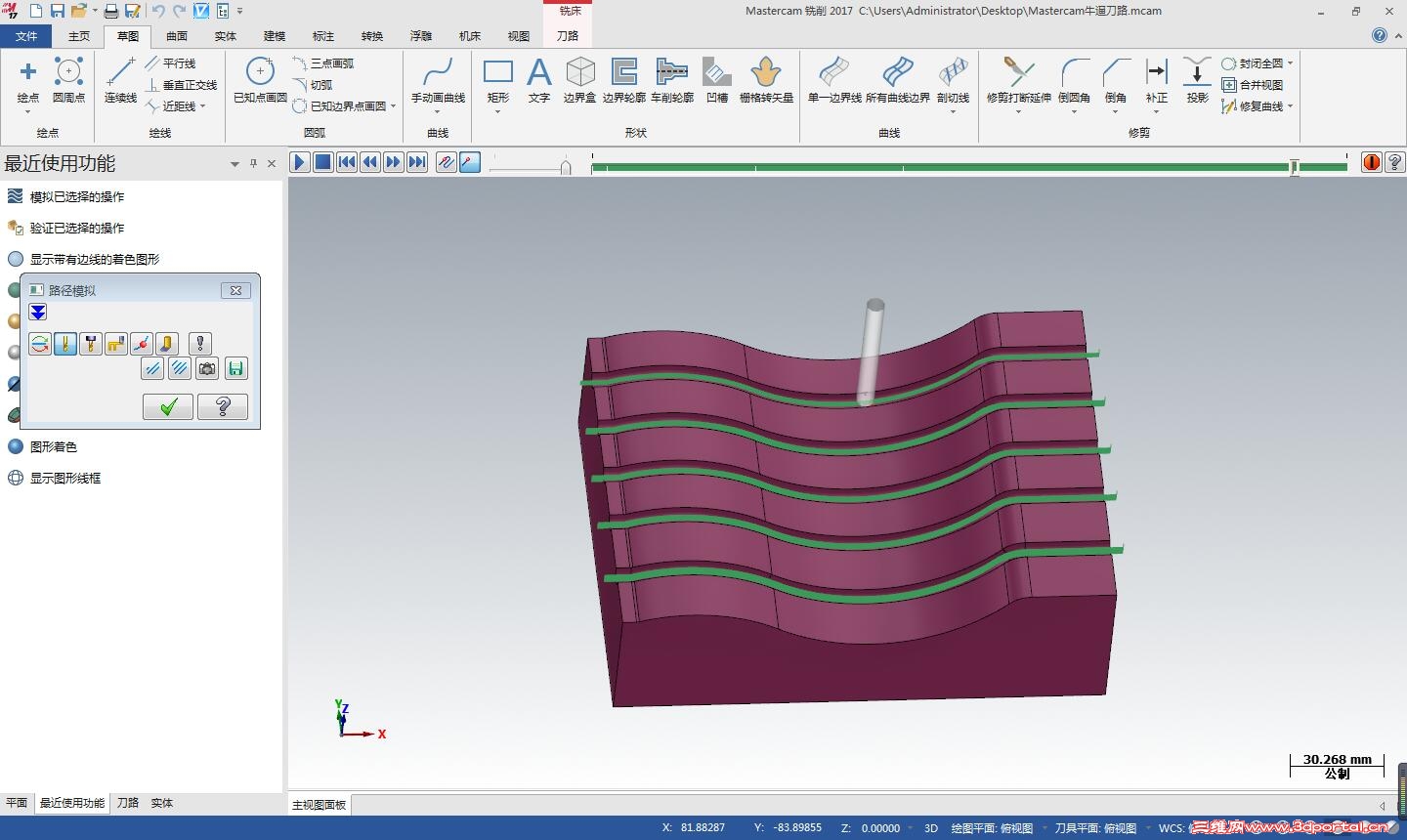The height and width of the screenshot is (840, 1407).
Task: Toggle display rapid moves in 路径模拟 dialog
Action: (x=116, y=343)
